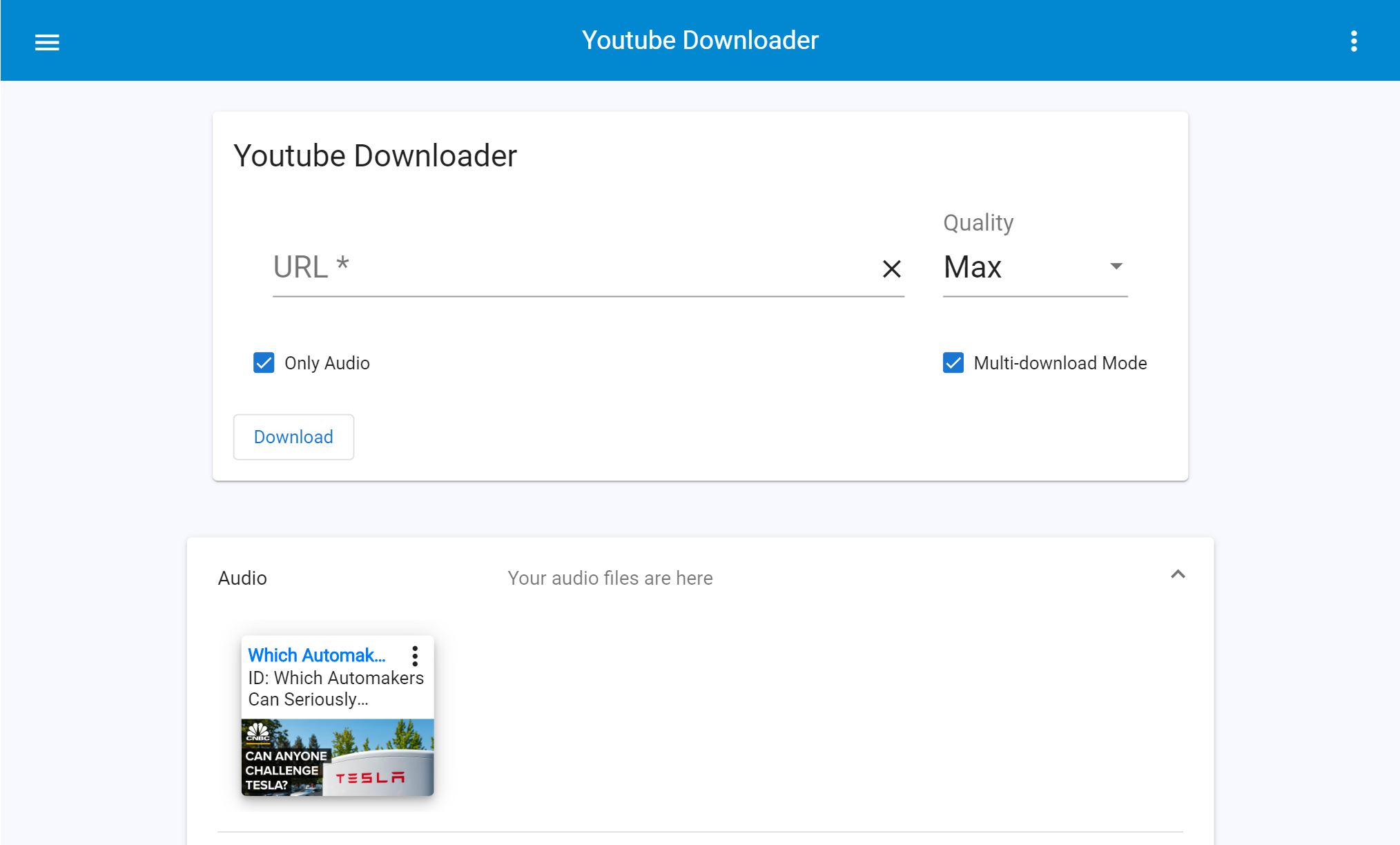
Task: Click the Audio panel header label
Action: pos(242,578)
